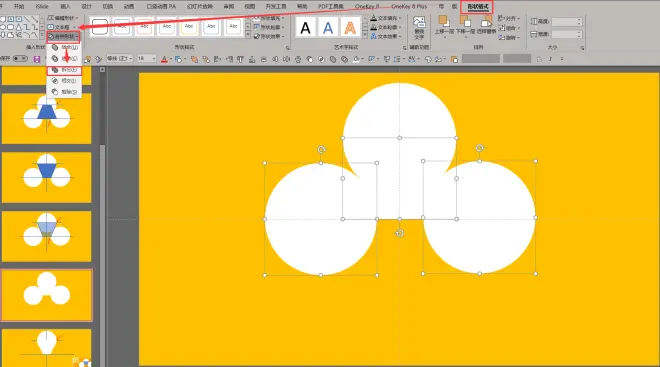Screen dimensions: 660x367
Task: Click the rotation handle of left circle
Action: coord(321,149)
